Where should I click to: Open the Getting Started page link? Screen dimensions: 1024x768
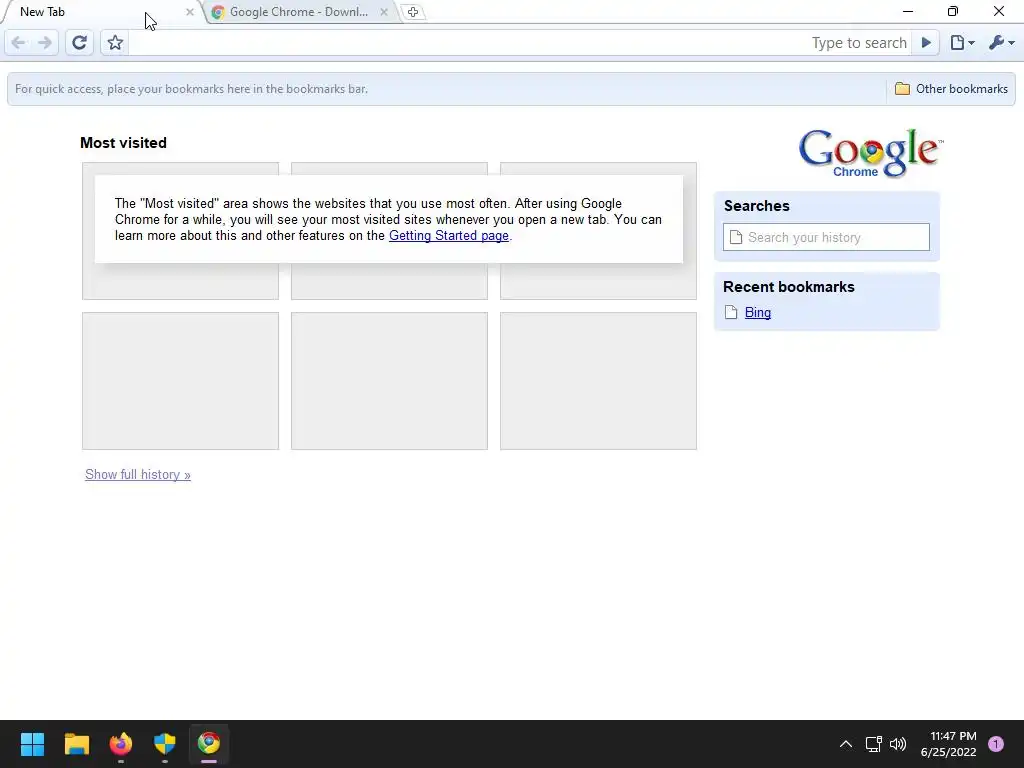[449, 236]
